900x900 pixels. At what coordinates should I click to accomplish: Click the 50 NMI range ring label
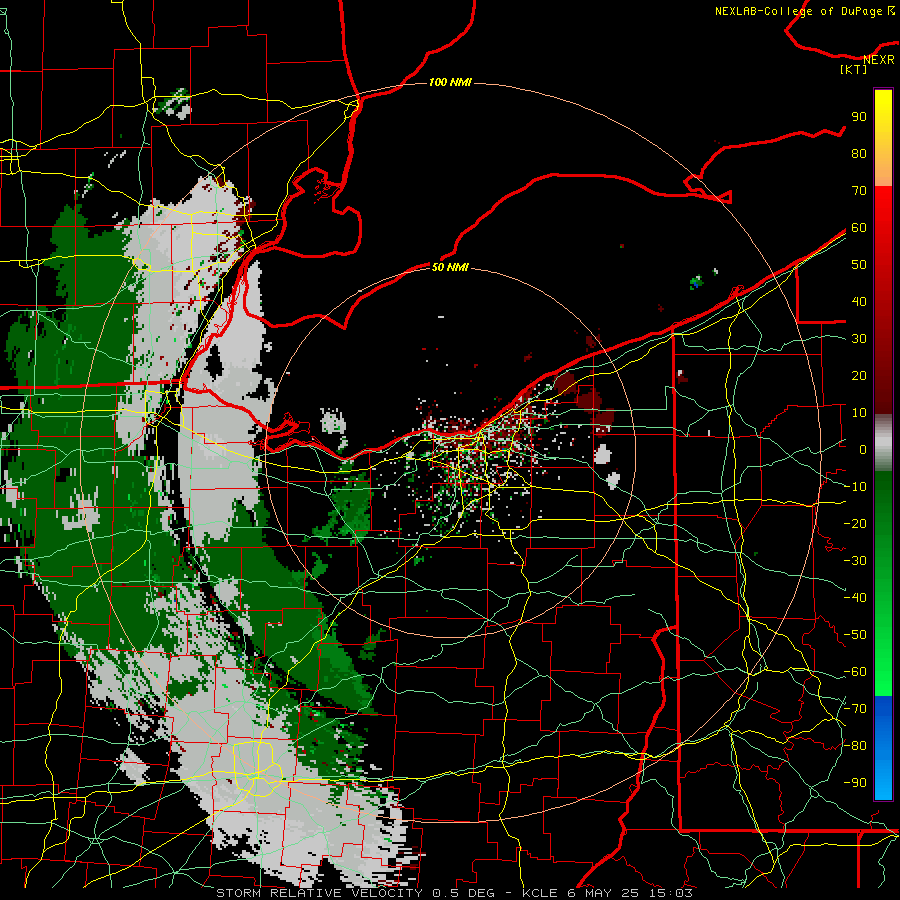450,267
